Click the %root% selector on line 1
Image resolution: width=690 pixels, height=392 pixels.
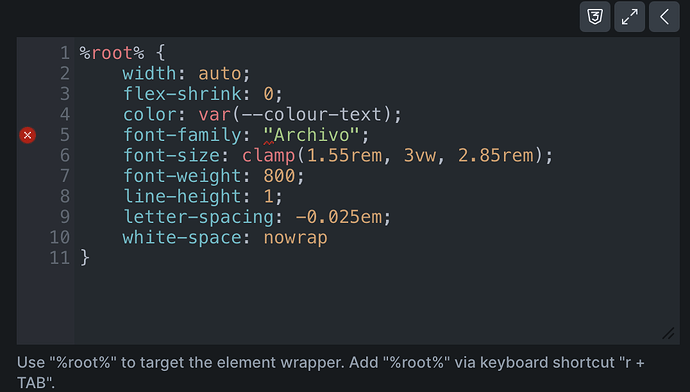point(112,53)
